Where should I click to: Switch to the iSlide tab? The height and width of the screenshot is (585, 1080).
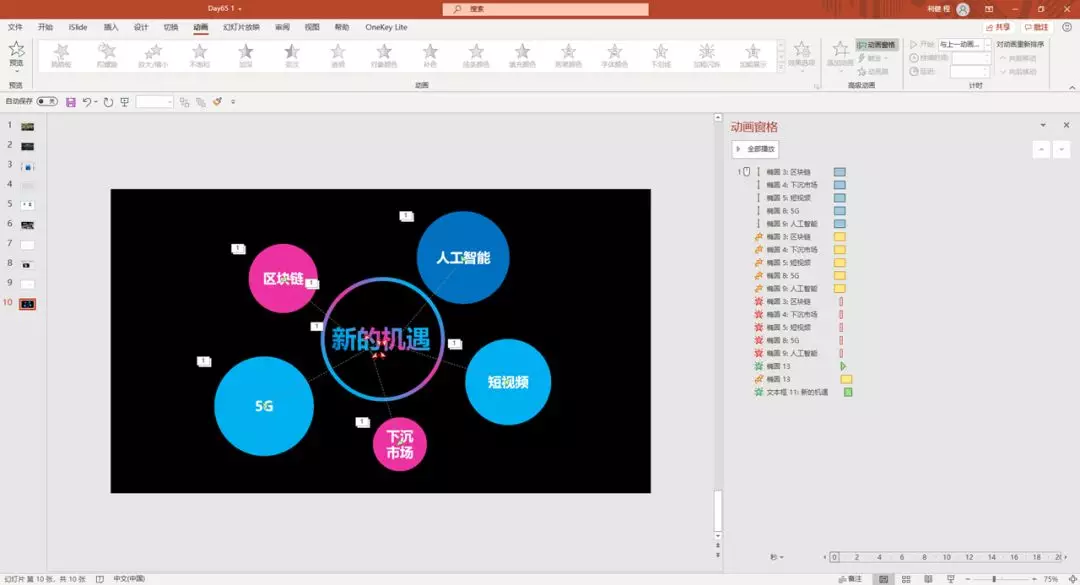point(78,27)
